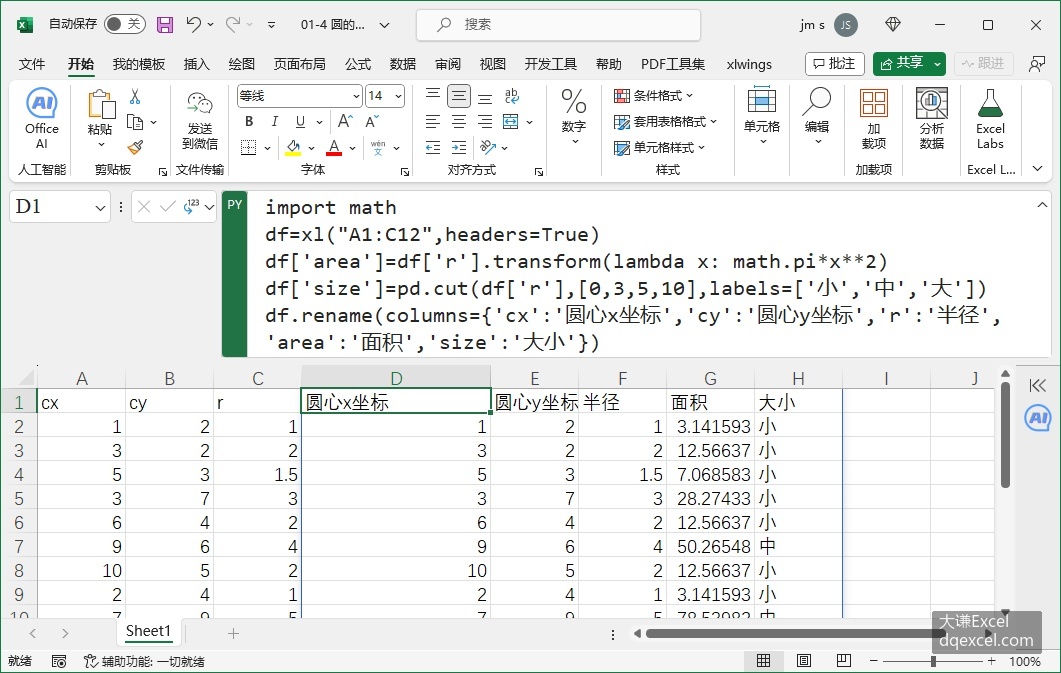1061x673 pixels.
Task: Open the Format as Table dropdown
Action: pos(665,122)
